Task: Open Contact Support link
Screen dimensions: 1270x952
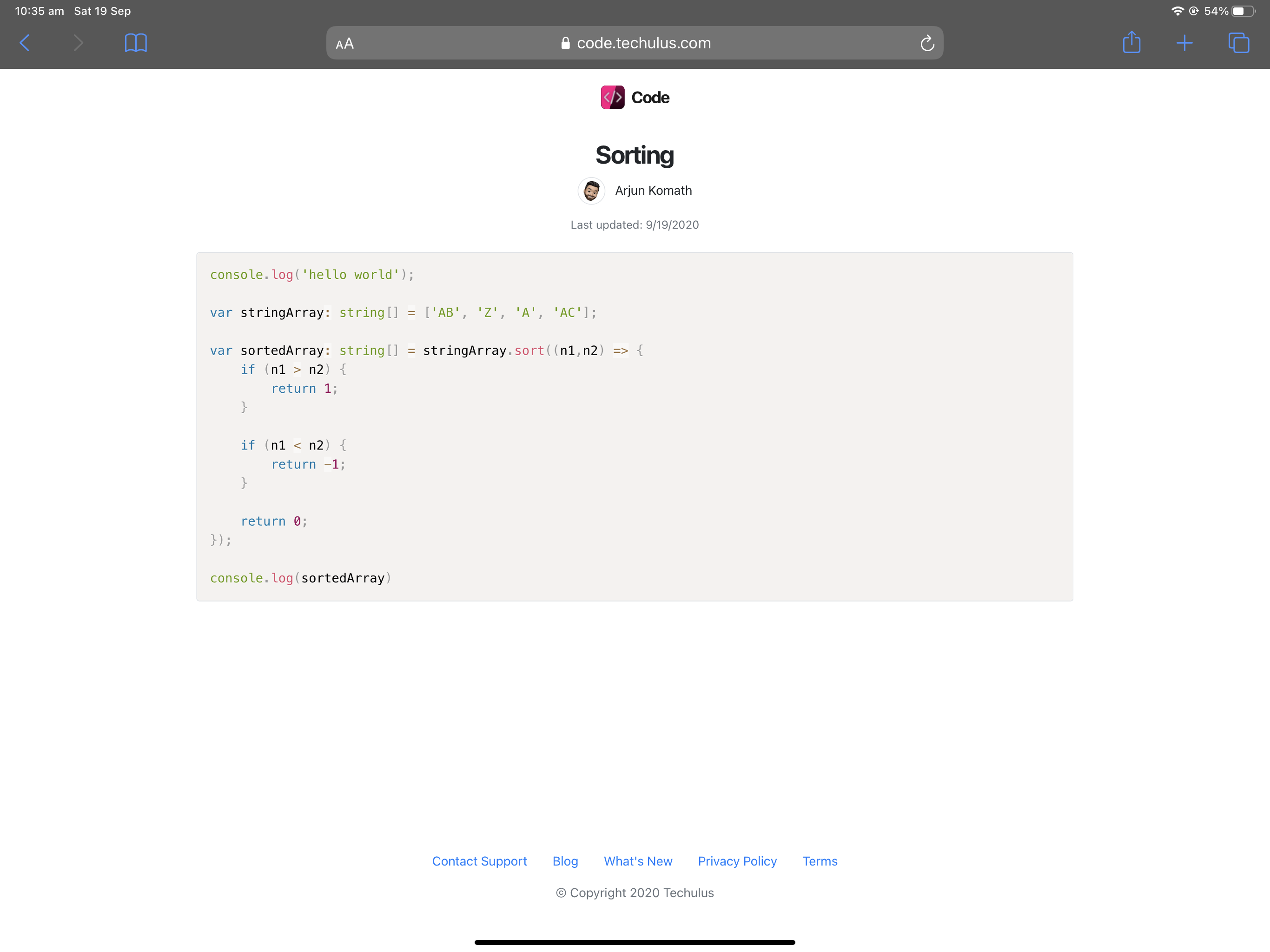Action: click(x=479, y=861)
